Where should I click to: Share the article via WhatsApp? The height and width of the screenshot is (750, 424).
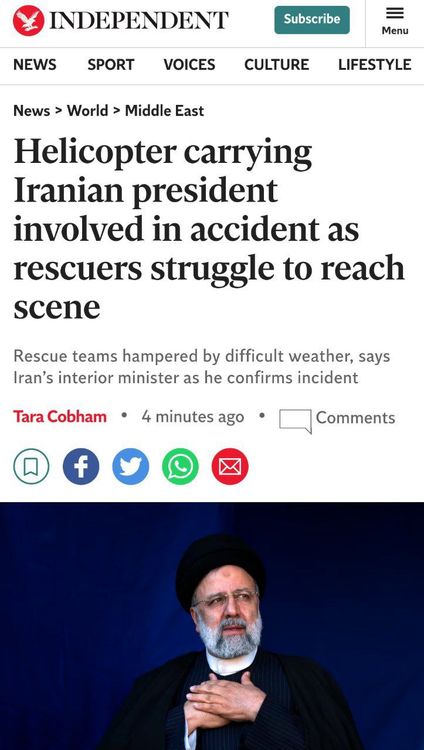pos(180,466)
